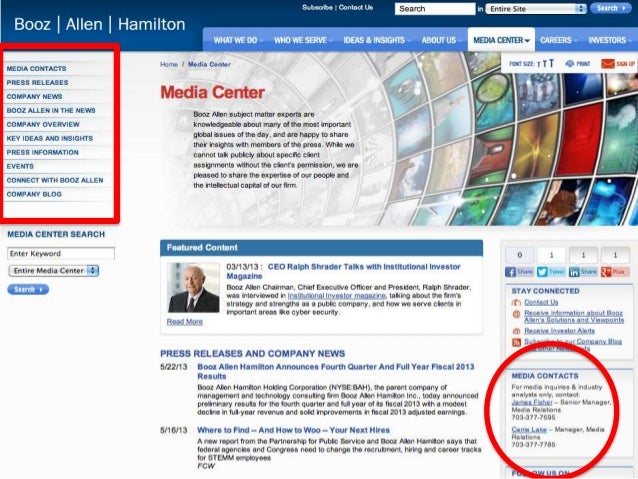Open Booz Allen In The News
The height and width of the screenshot is (479, 638).
tap(51, 110)
